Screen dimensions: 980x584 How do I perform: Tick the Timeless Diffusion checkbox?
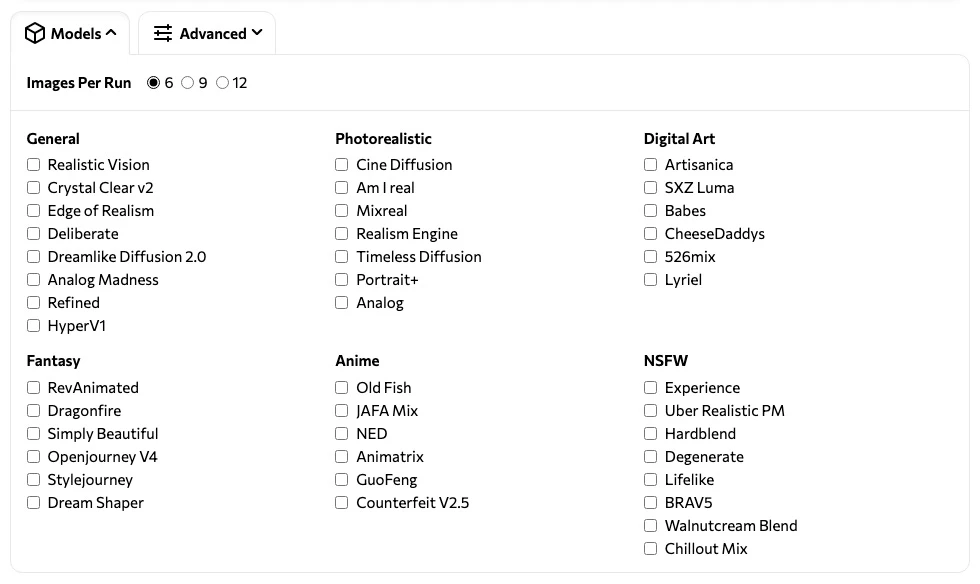coord(342,257)
